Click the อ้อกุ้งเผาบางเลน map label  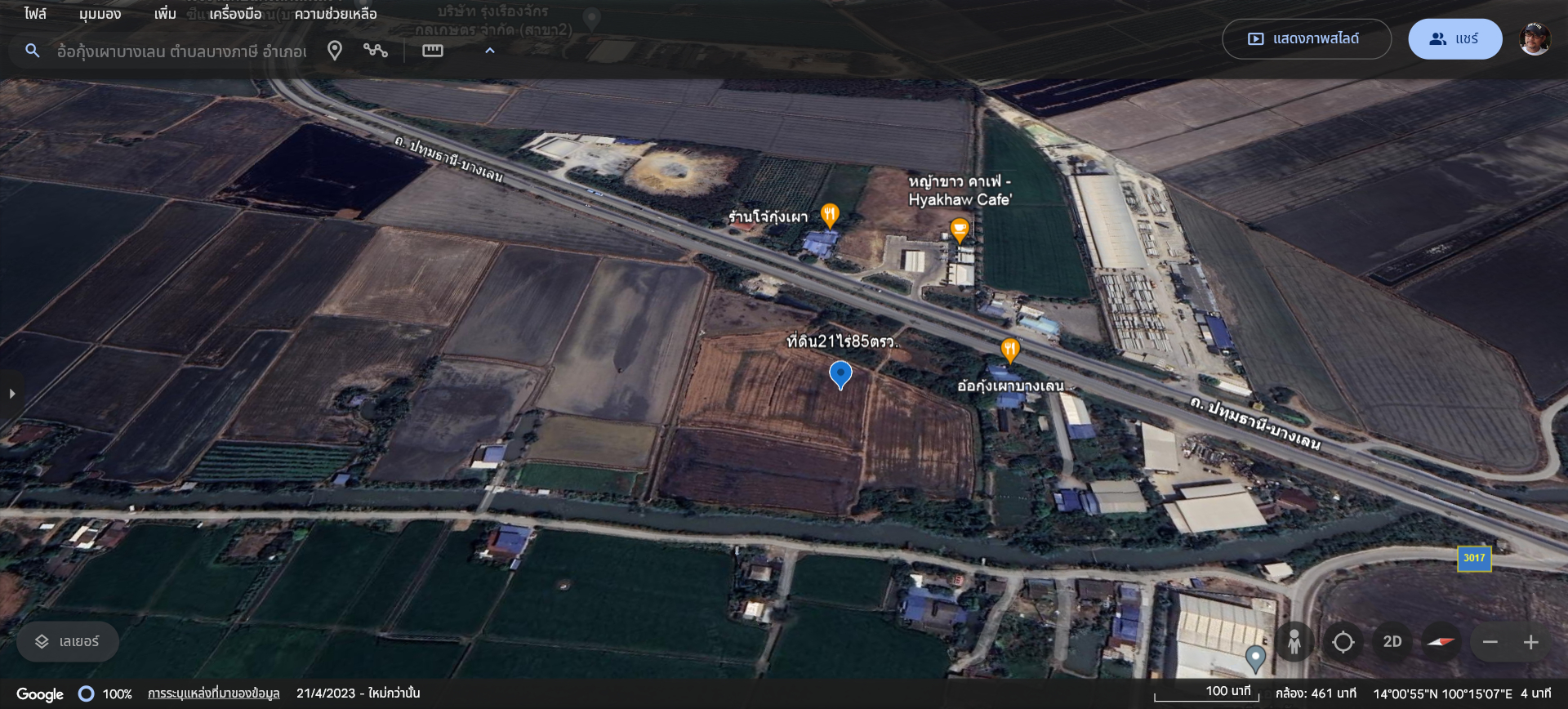[x=1010, y=386]
